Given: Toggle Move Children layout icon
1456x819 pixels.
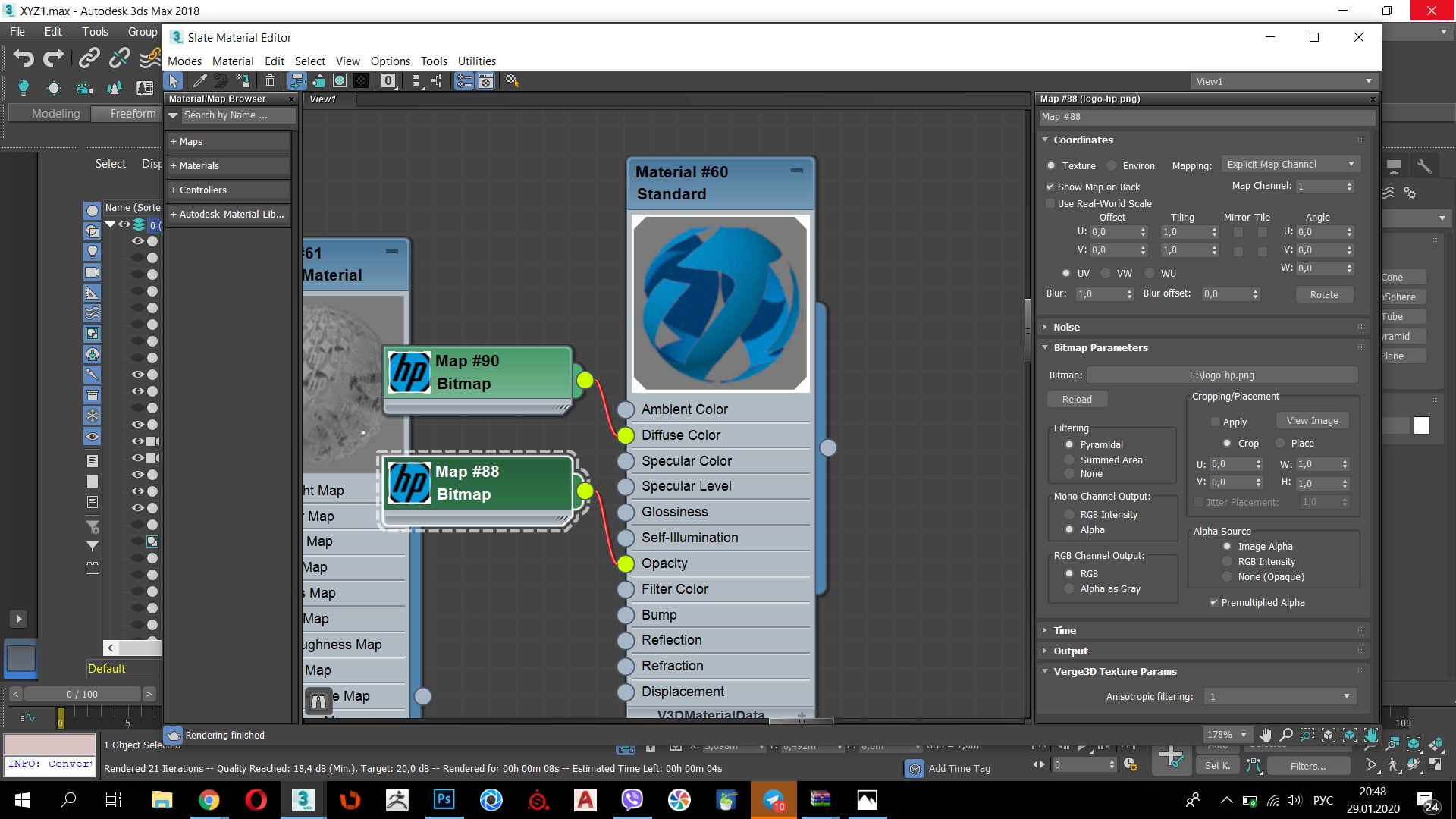Looking at the screenshot, I should tap(297, 80).
